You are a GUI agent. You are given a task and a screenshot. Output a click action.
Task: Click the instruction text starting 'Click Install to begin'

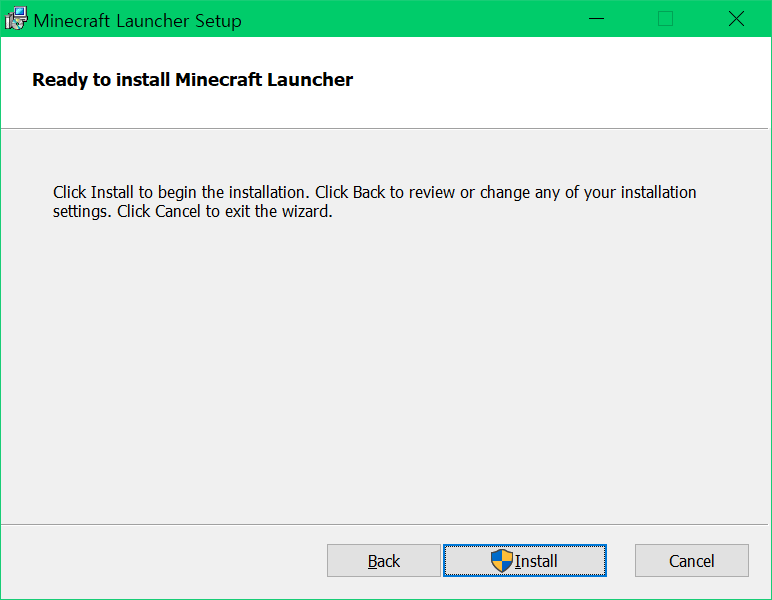(x=374, y=202)
